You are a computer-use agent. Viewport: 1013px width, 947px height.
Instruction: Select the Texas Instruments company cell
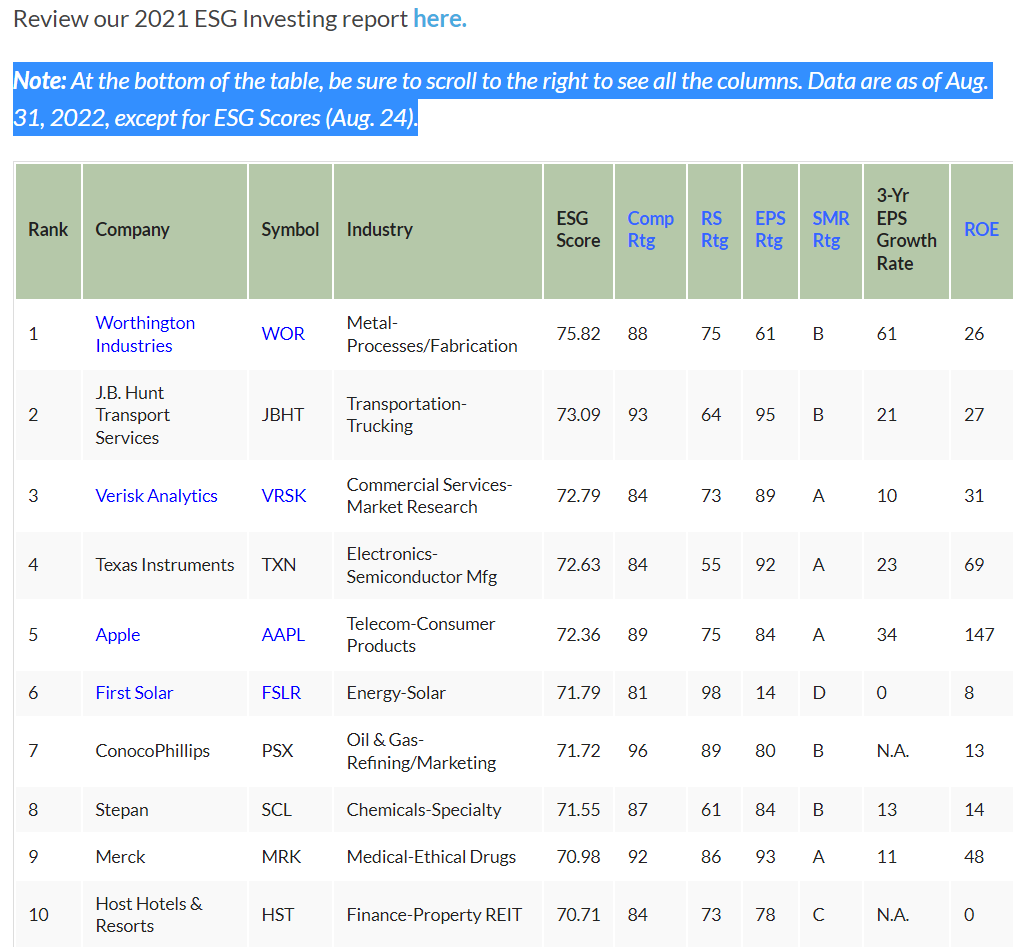coord(165,565)
